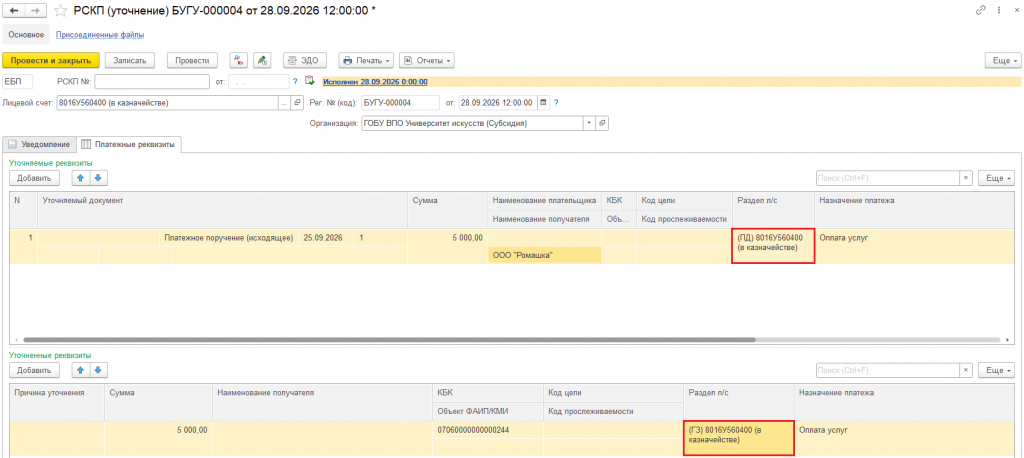Click the horizontal scrollbar of the upper table
The image size is (1024, 458).
click(389, 340)
